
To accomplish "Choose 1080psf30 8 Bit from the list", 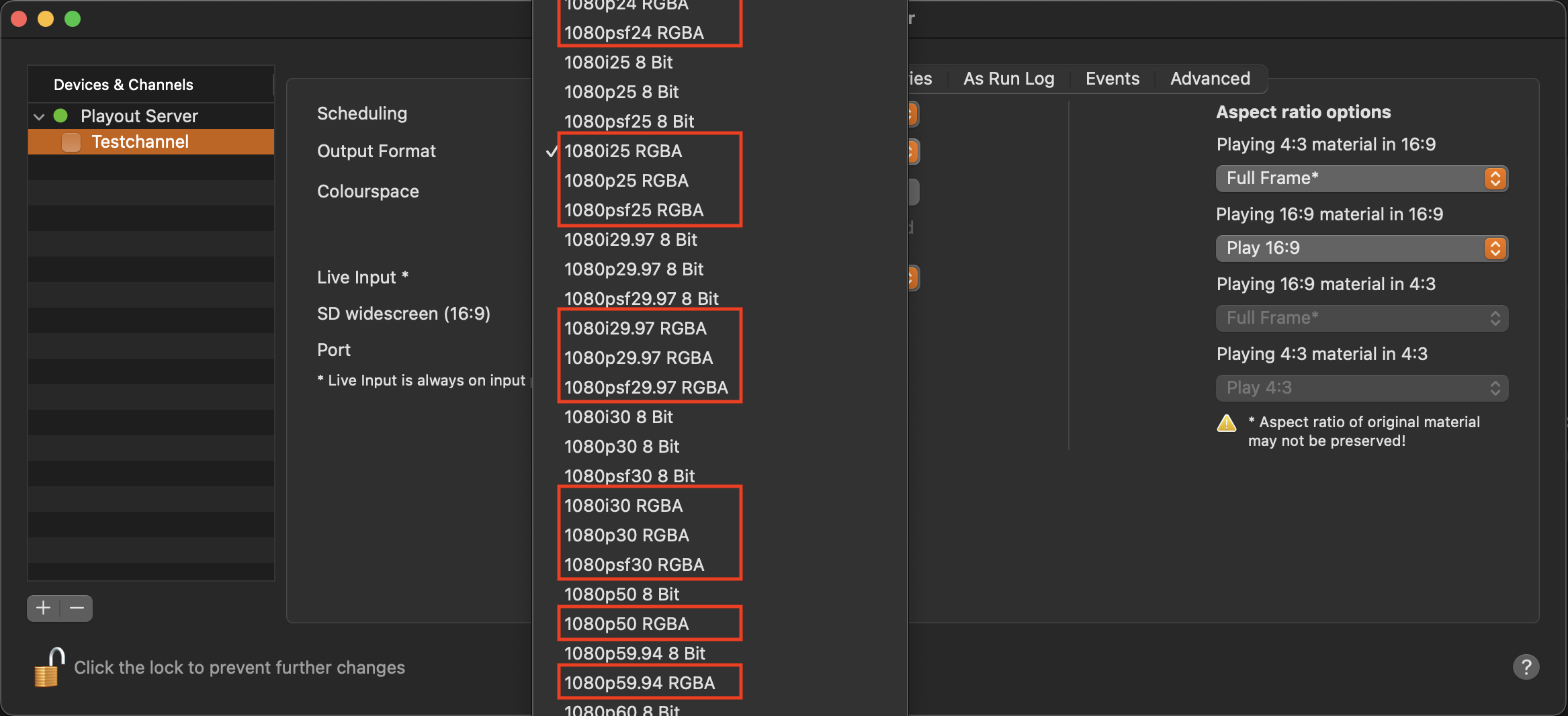I will pos(720,476).
